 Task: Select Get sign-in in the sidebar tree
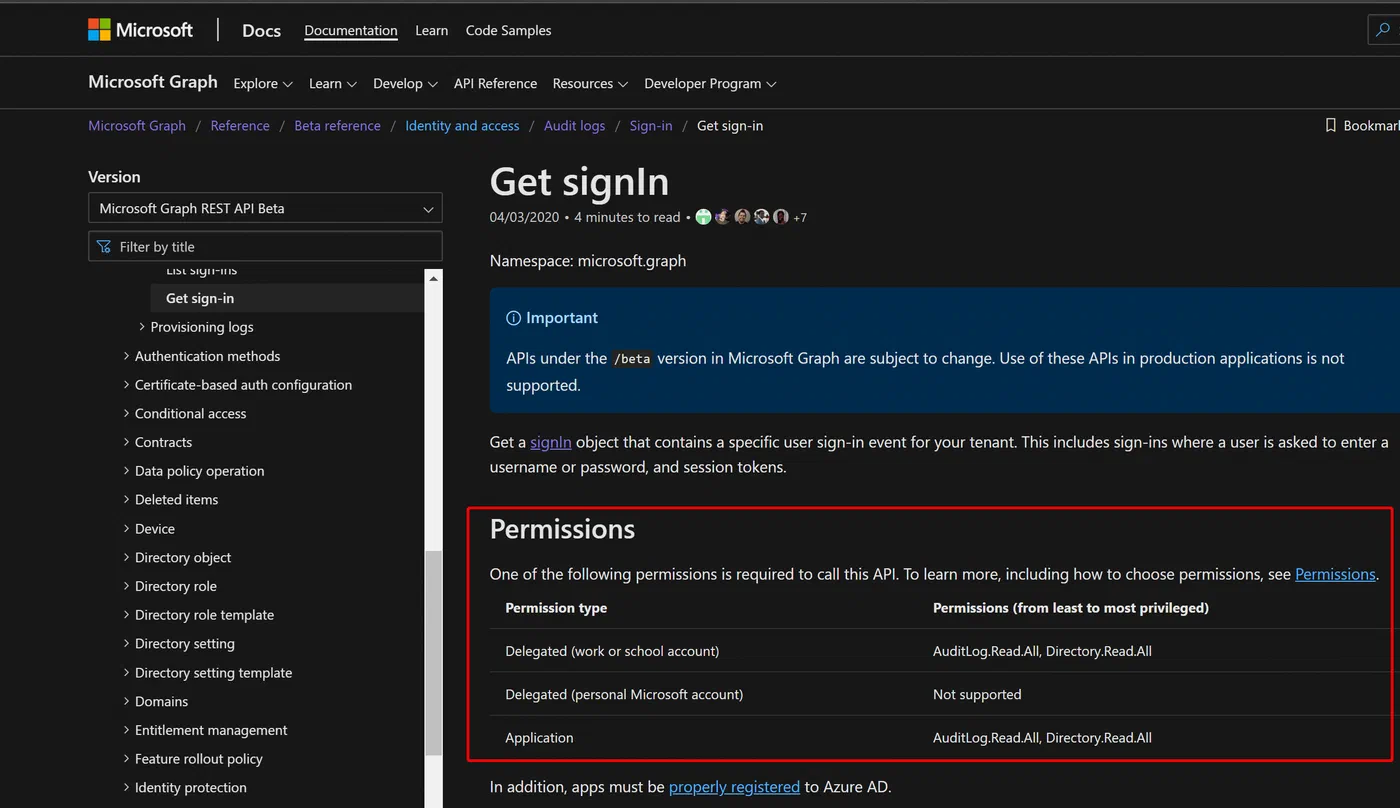tap(288, 298)
